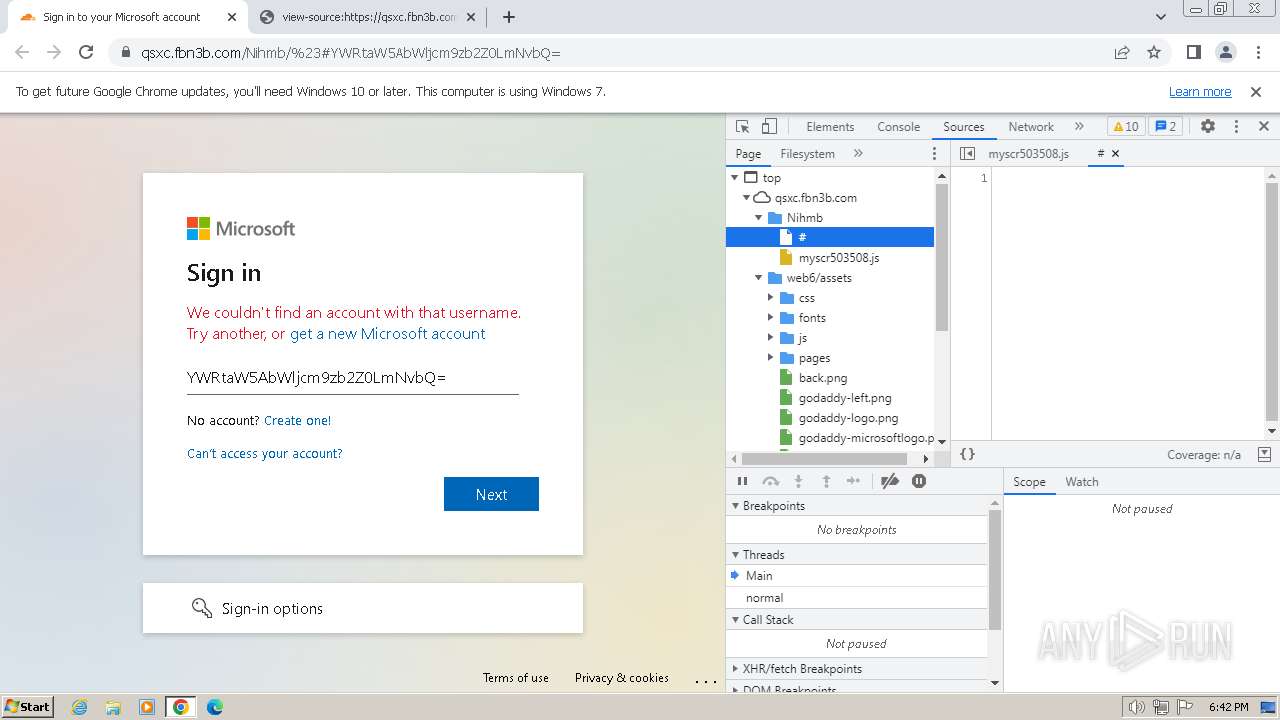The width and height of the screenshot is (1280, 720).
Task: Click the step over next function button
Action: pyautogui.click(x=770, y=482)
